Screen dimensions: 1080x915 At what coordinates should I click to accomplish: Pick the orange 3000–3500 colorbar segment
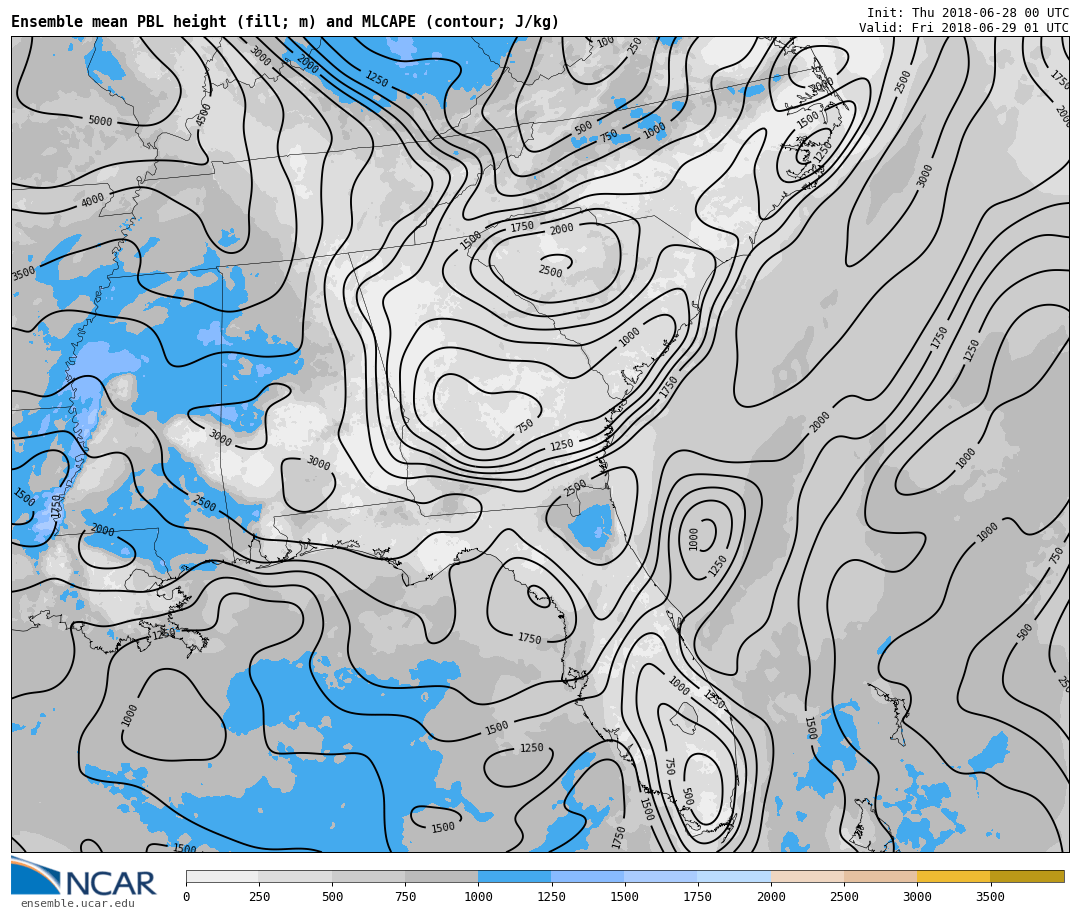(953, 876)
